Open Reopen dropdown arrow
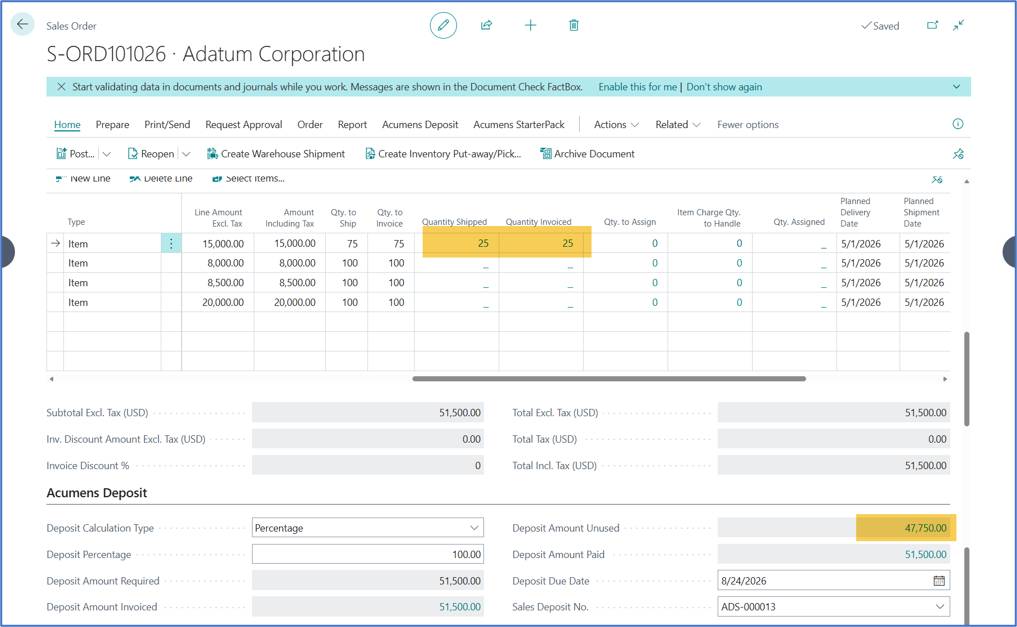The image size is (1017, 627). (186, 154)
